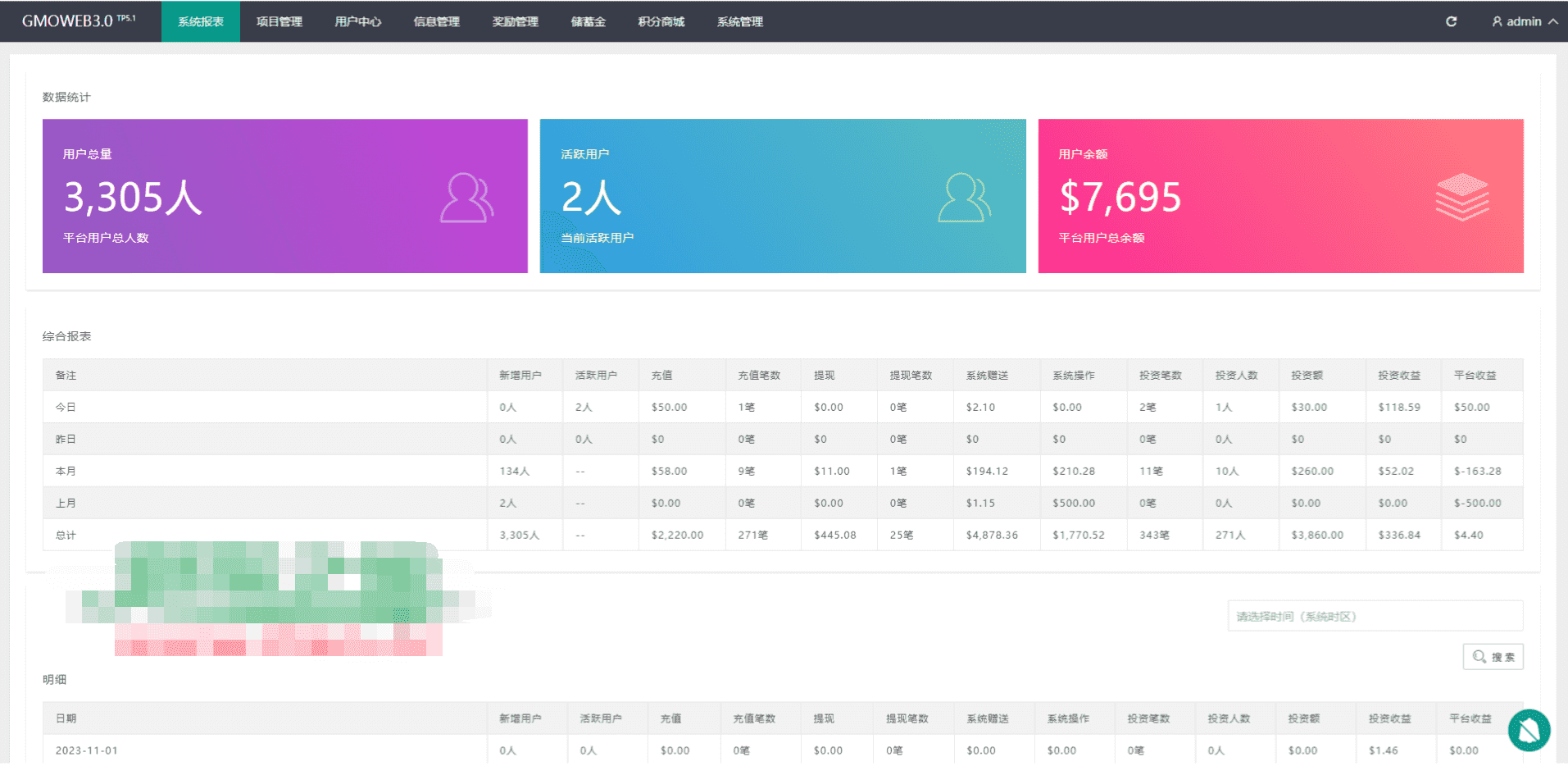Screen dimensions: 1568x766
Task: Open the 储蓄金 menu
Action: pos(589,21)
